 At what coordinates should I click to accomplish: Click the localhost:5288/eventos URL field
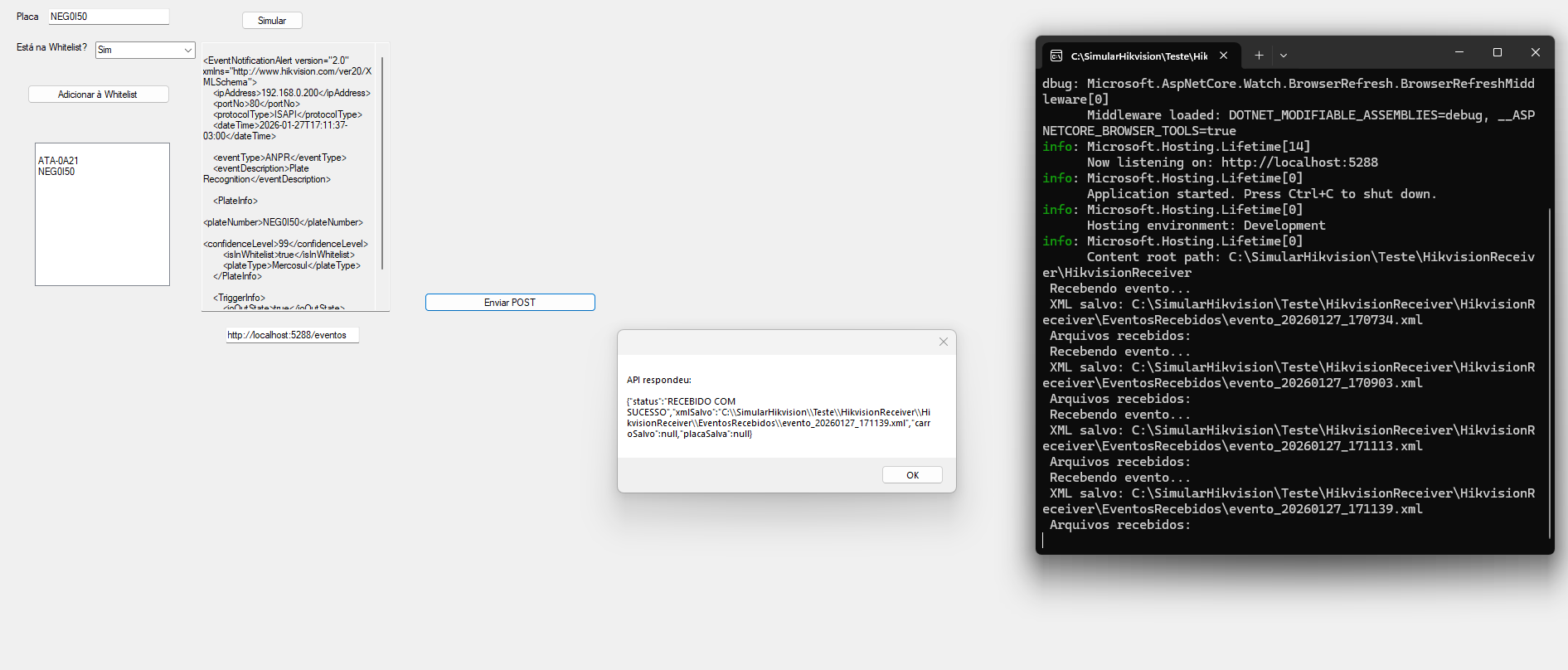coord(292,335)
